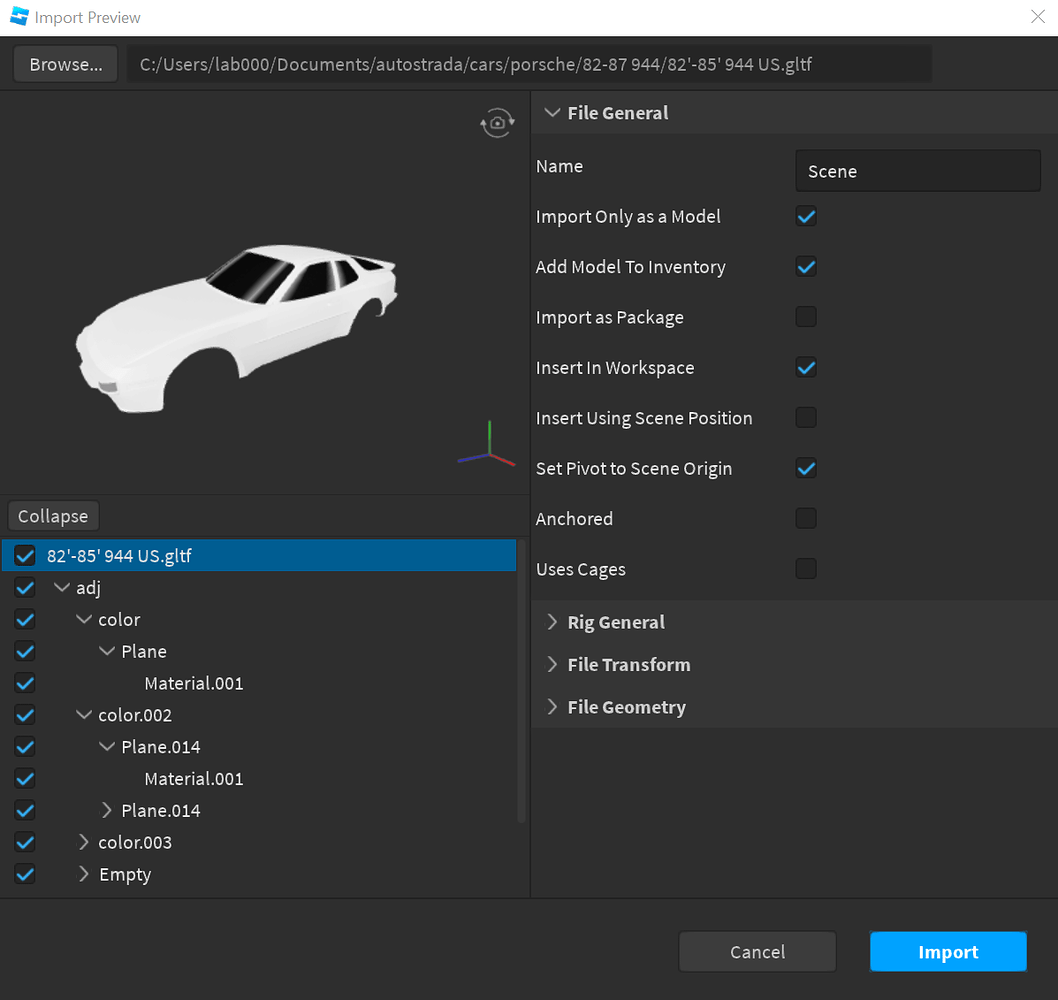1058x1000 pixels.
Task: Click the Browse... button
Action: [64, 63]
